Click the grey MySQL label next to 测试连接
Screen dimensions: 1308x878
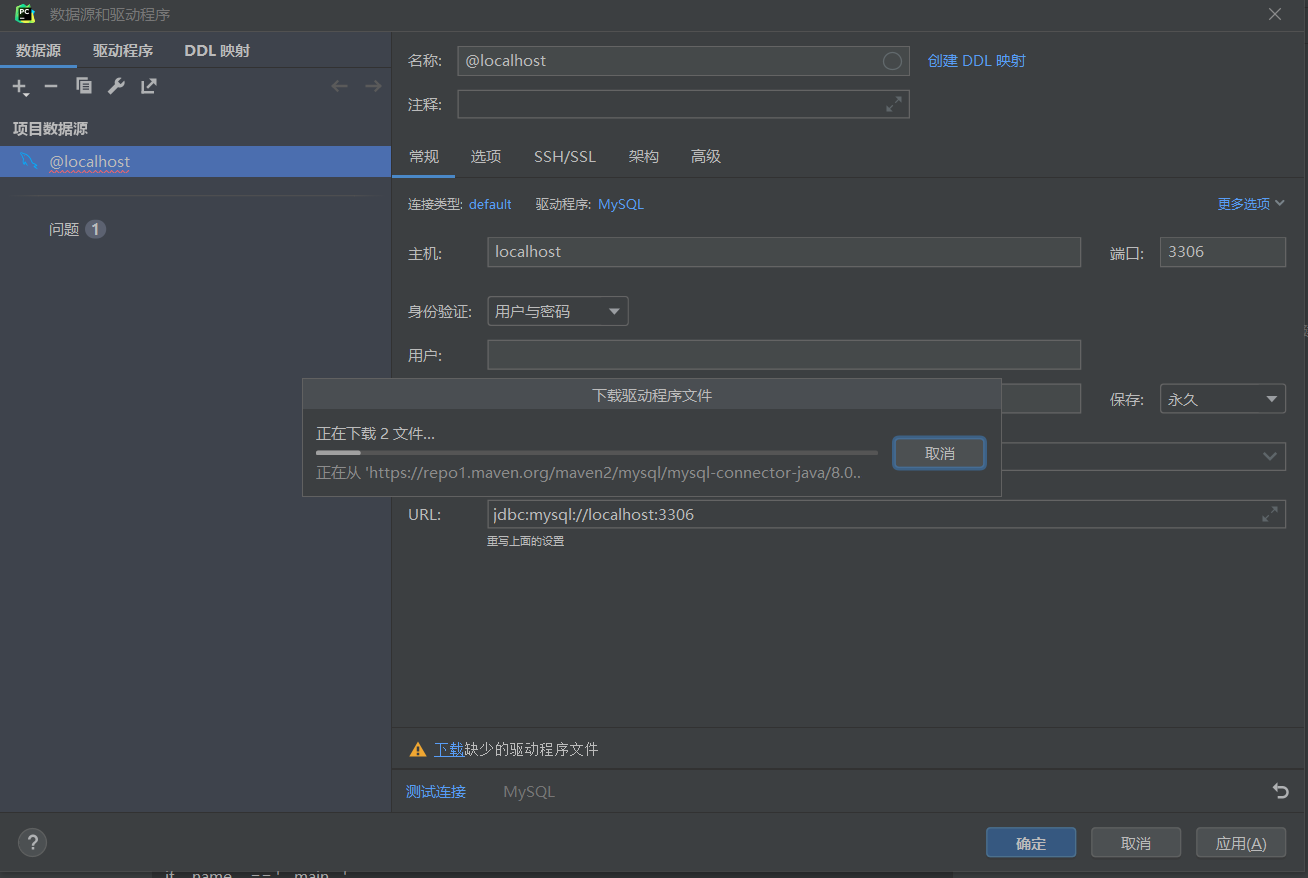tap(529, 792)
